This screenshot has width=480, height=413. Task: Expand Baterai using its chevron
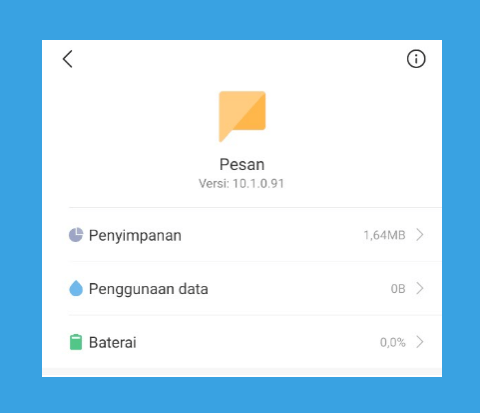click(x=420, y=342)
